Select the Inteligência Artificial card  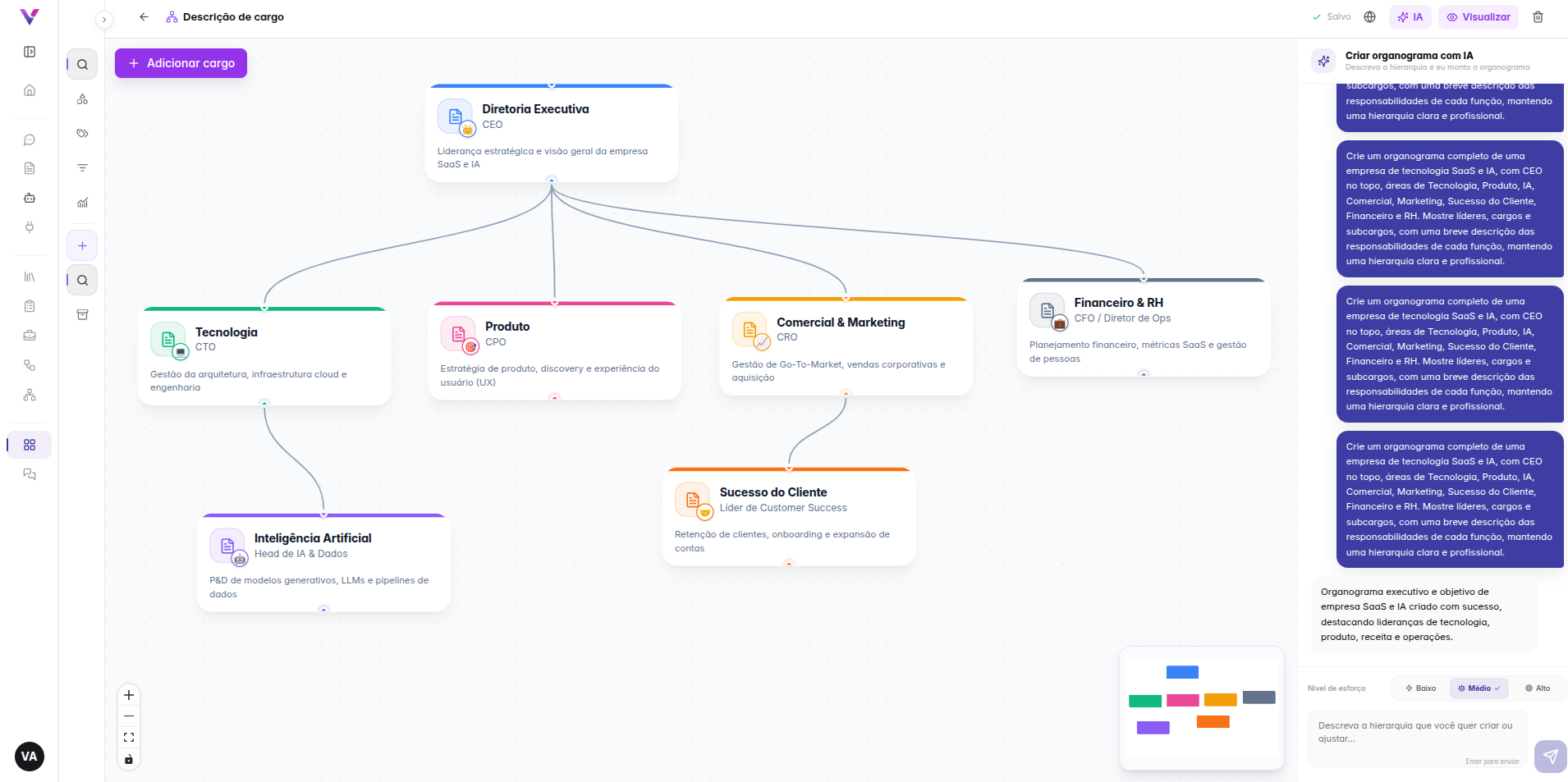coord(323,563)
